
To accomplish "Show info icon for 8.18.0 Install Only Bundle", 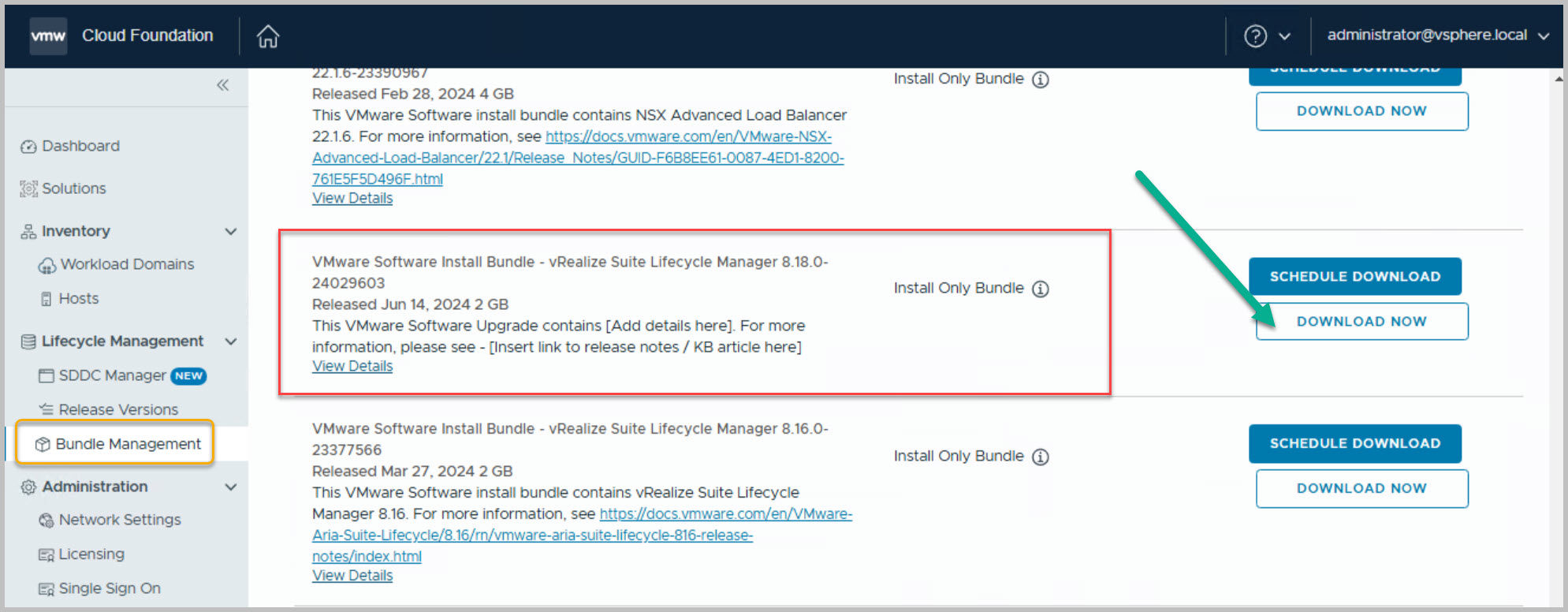I will pos(1041,289).
